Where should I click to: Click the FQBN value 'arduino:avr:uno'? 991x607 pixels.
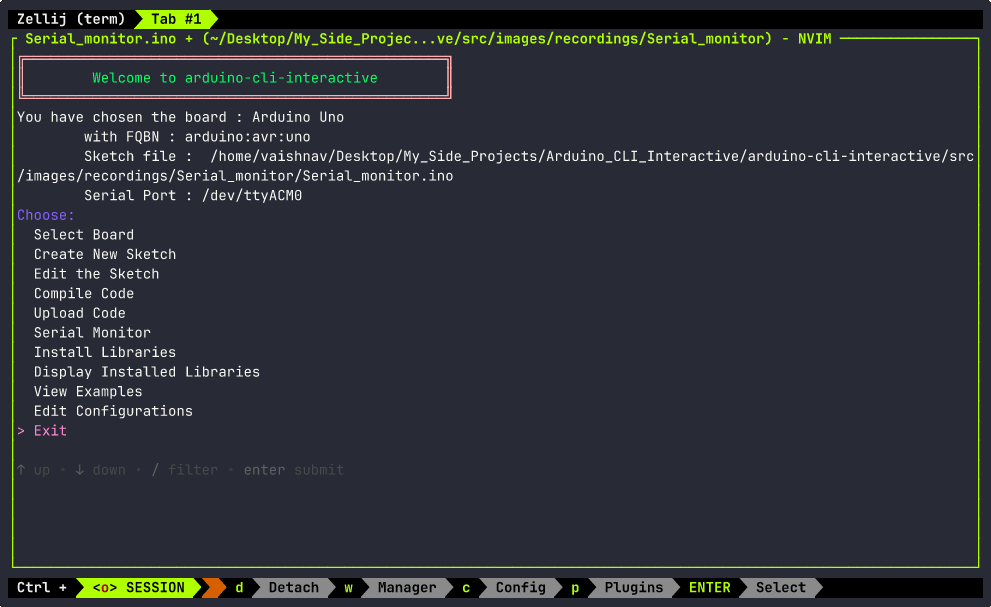248,137
